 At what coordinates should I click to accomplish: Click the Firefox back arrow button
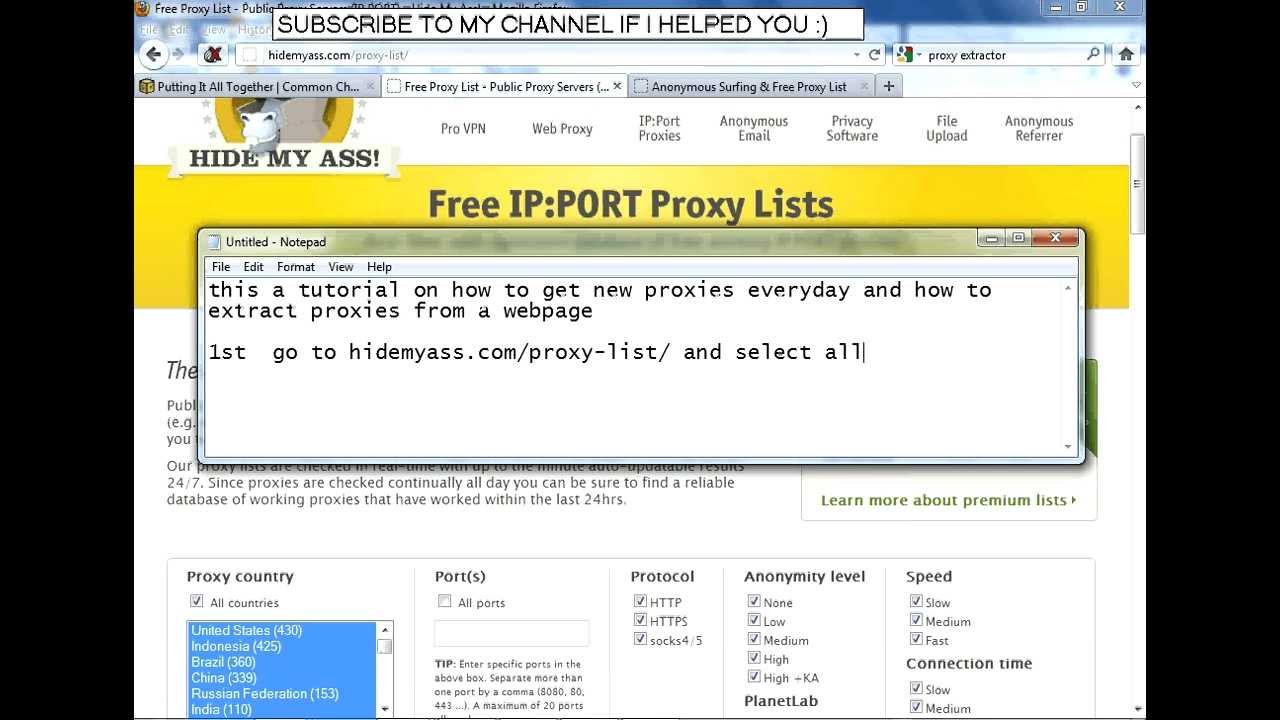152,54
